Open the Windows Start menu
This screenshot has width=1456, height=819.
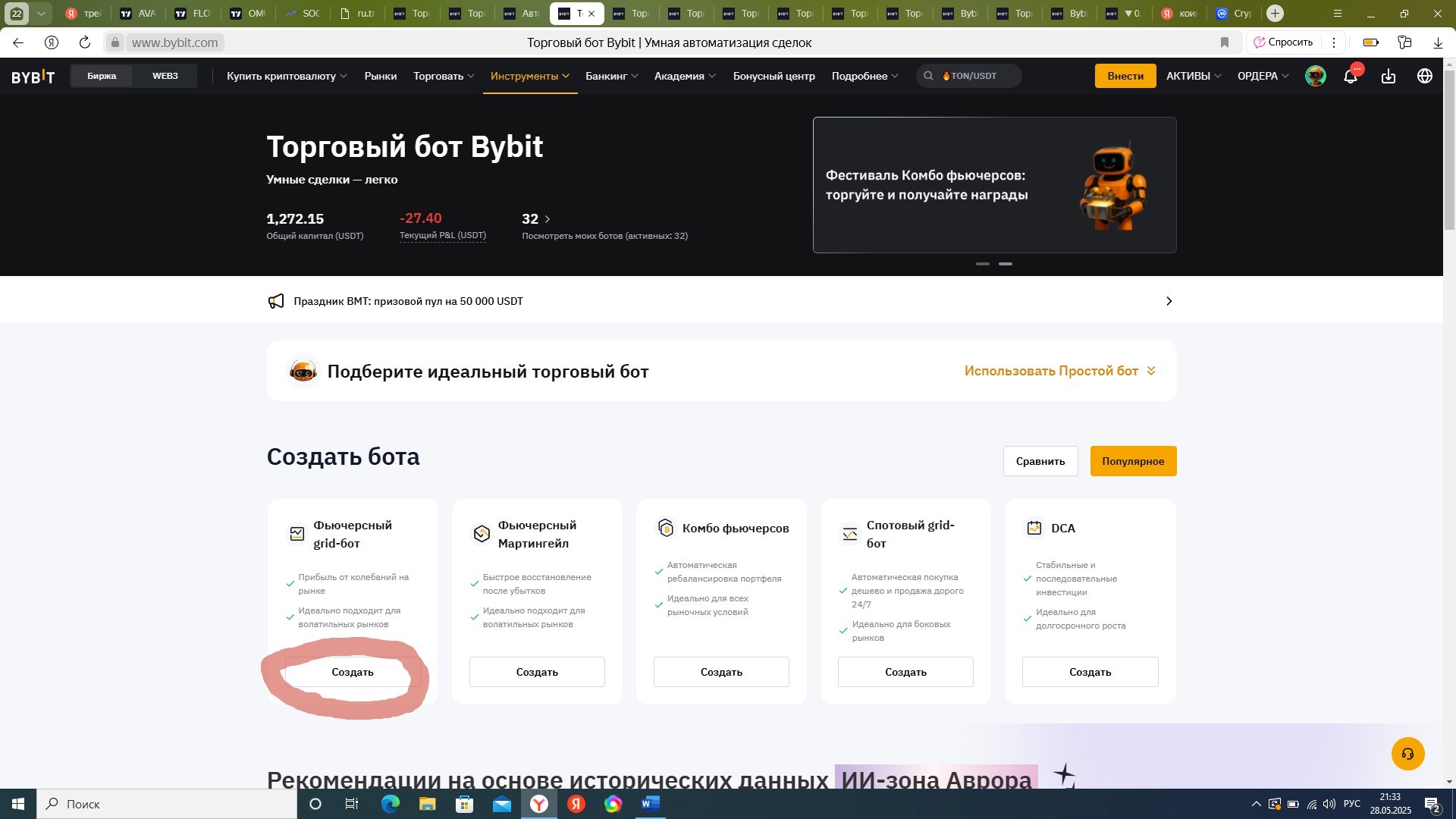pos(18,804)
